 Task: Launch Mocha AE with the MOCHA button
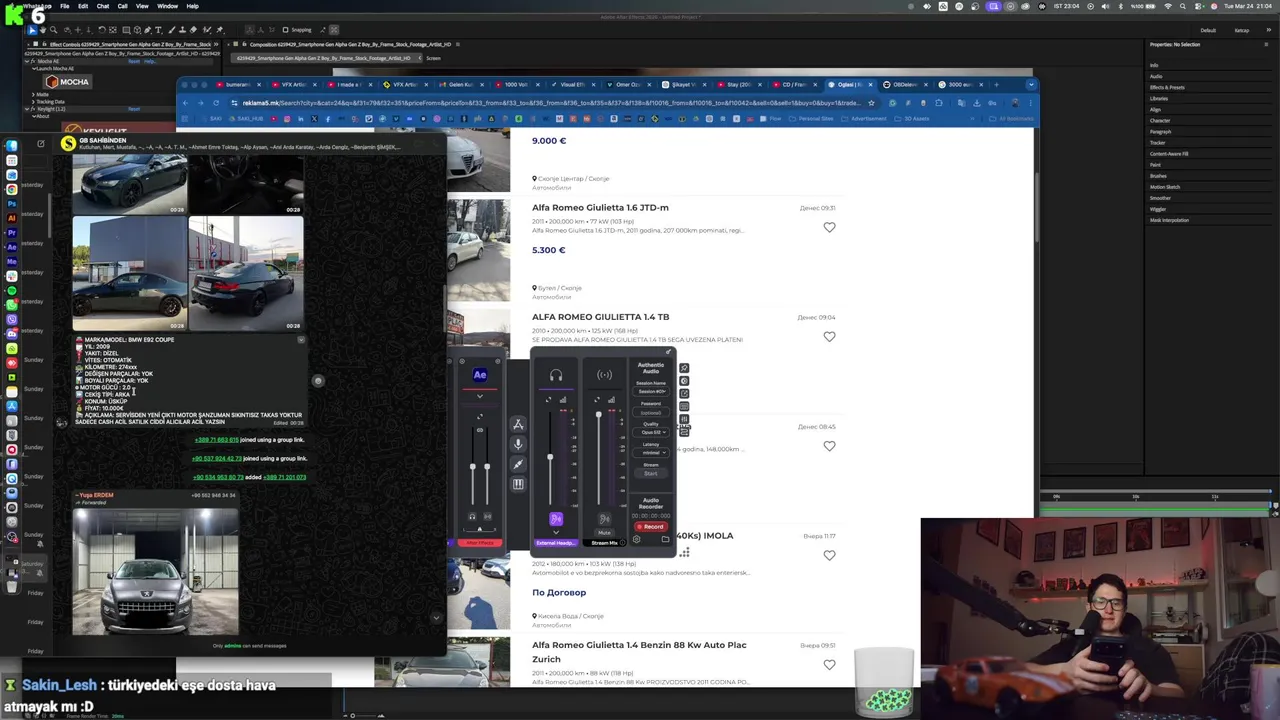[x=67, y=82]
